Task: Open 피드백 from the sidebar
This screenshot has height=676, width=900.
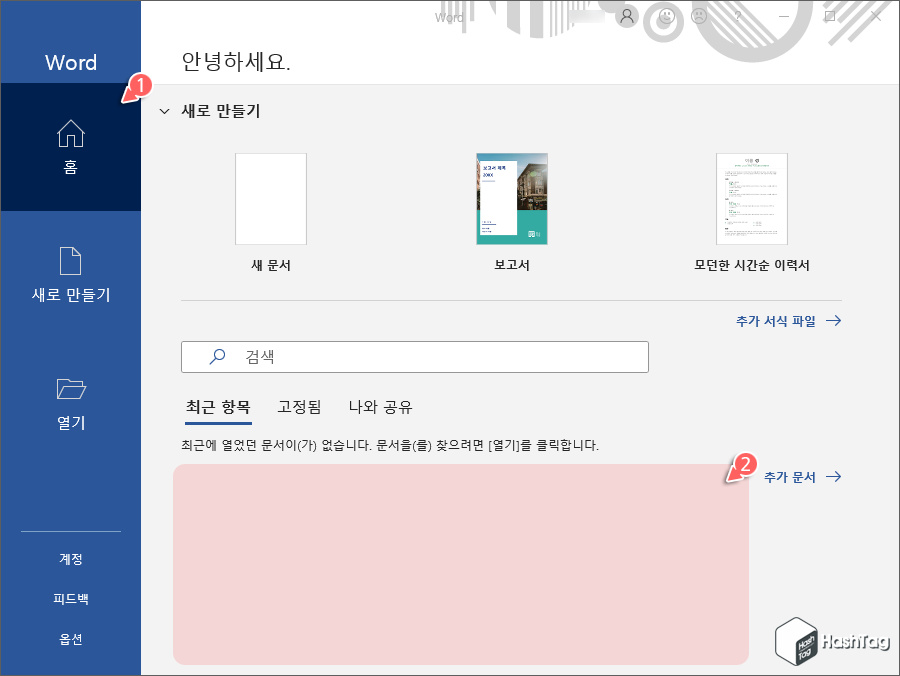Action: [70, 598]
